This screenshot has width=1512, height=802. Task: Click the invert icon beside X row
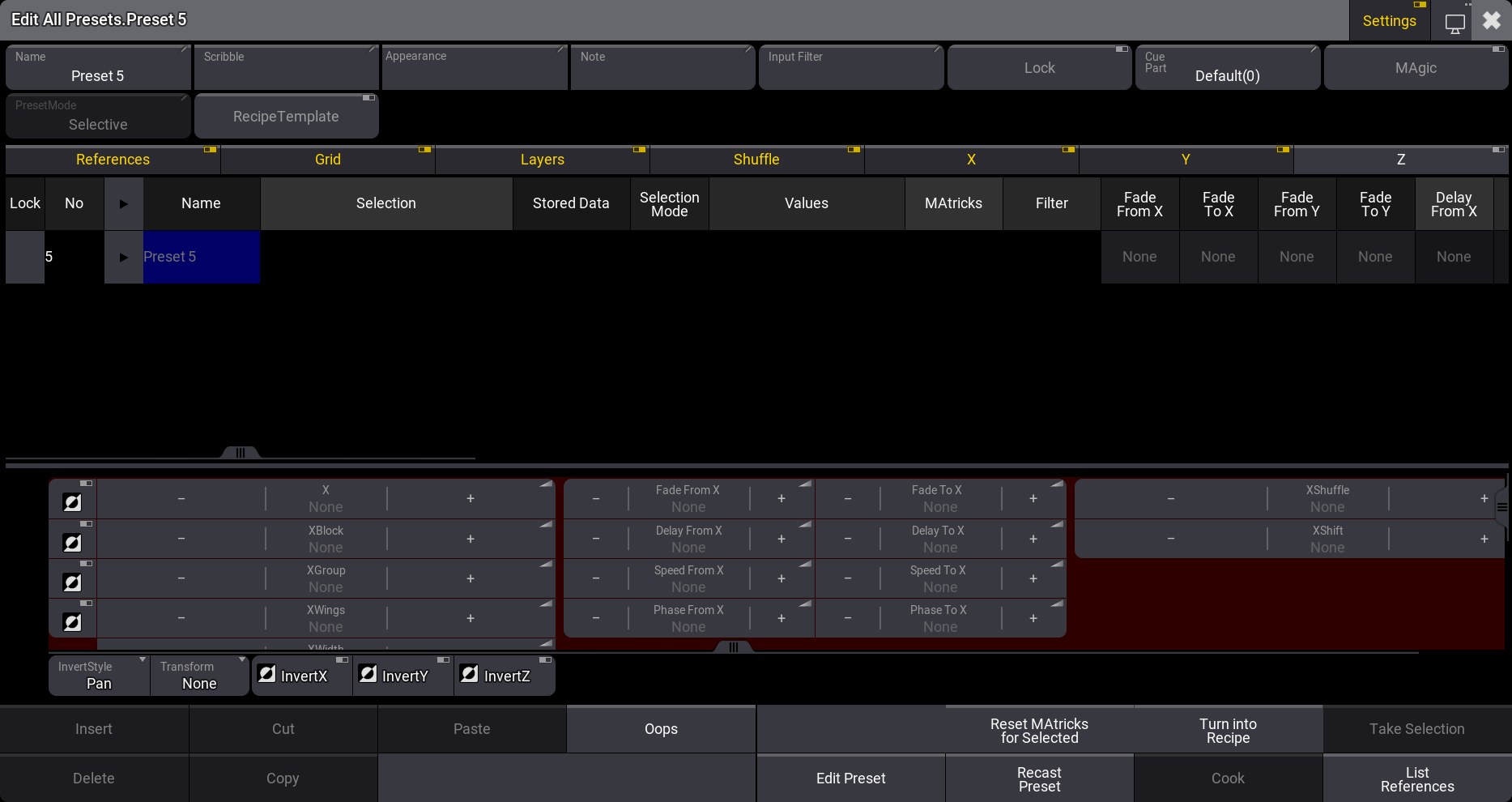click(x=72, y=502)
